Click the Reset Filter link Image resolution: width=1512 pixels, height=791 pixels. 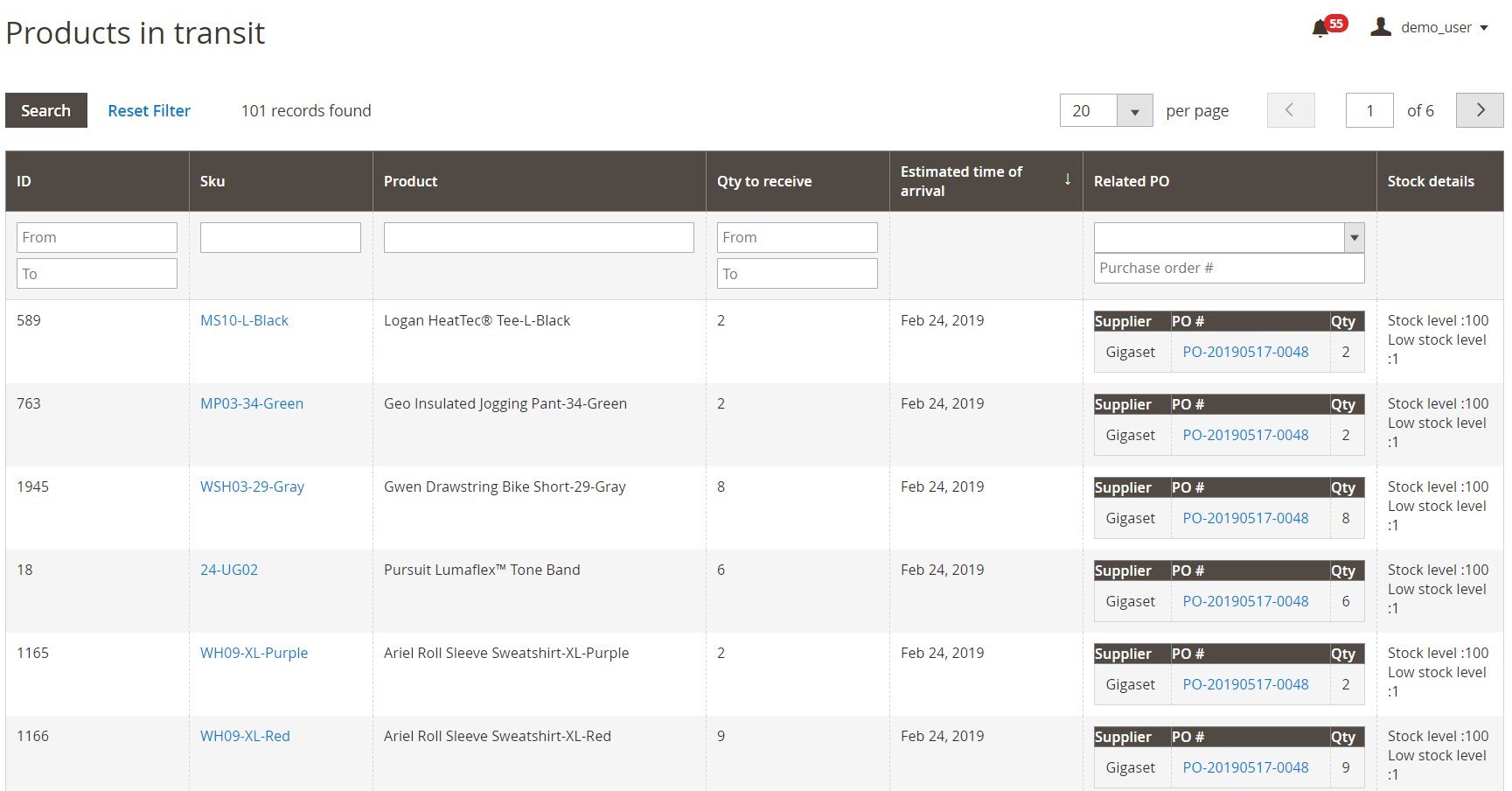149,110
